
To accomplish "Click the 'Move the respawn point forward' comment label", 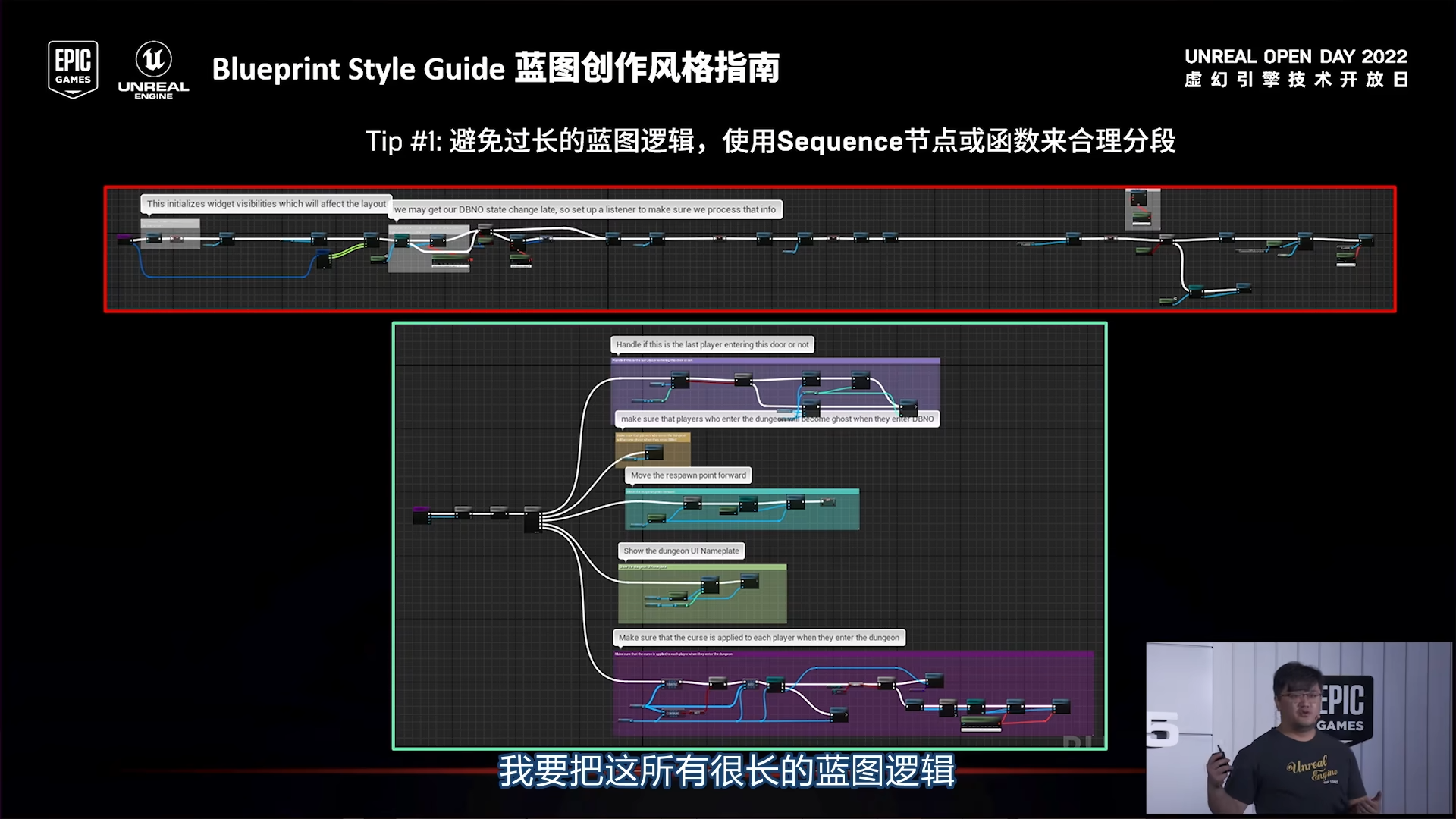I will click(x=688, y=475).
